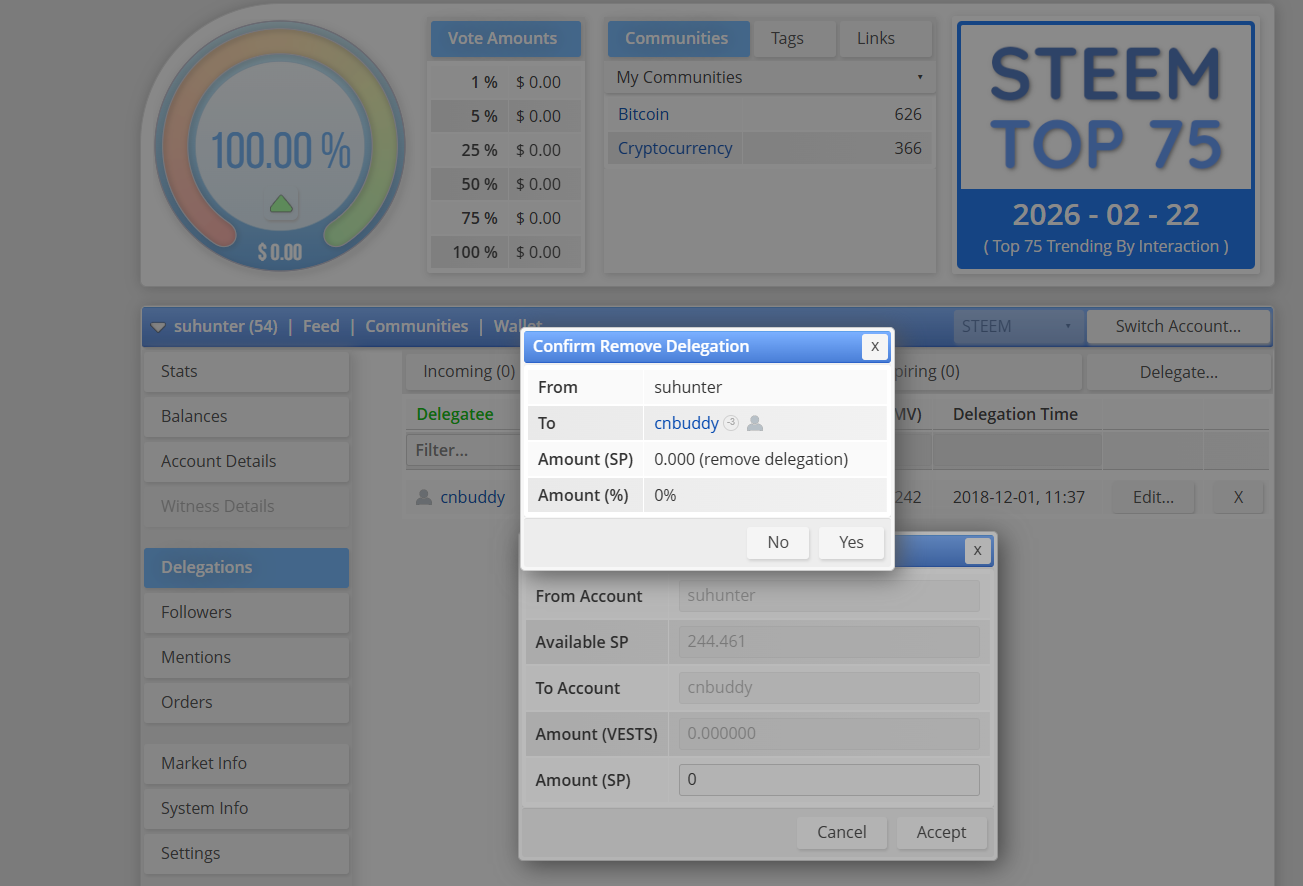Open Market Info in the sidebar

[x=246, y=763]
